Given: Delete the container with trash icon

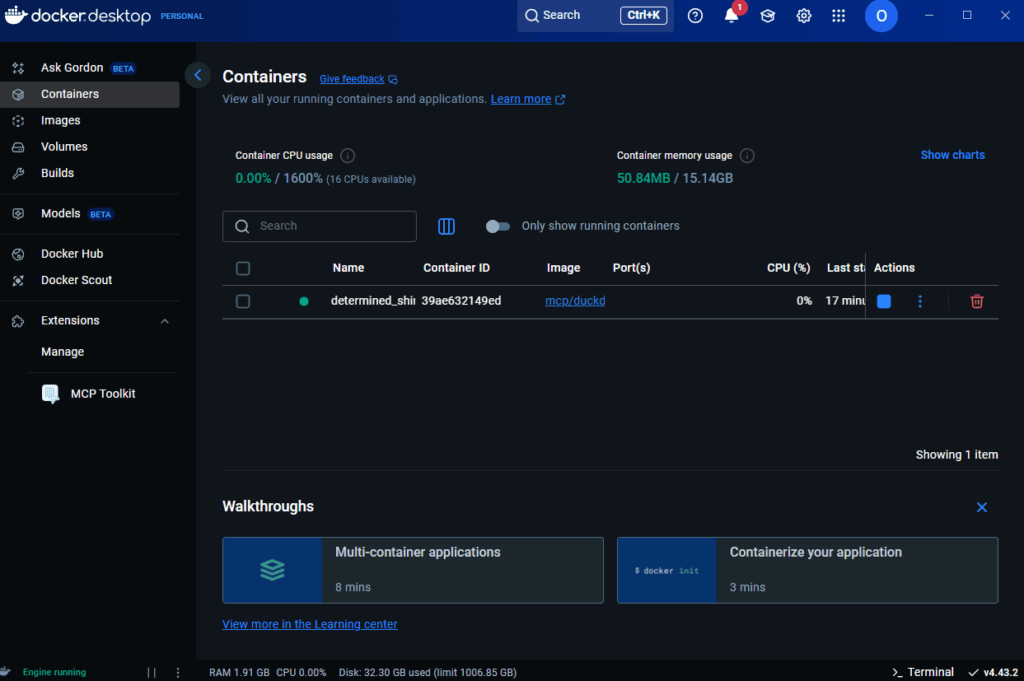Looking at the screenshot, I should (x=977, y=301).
